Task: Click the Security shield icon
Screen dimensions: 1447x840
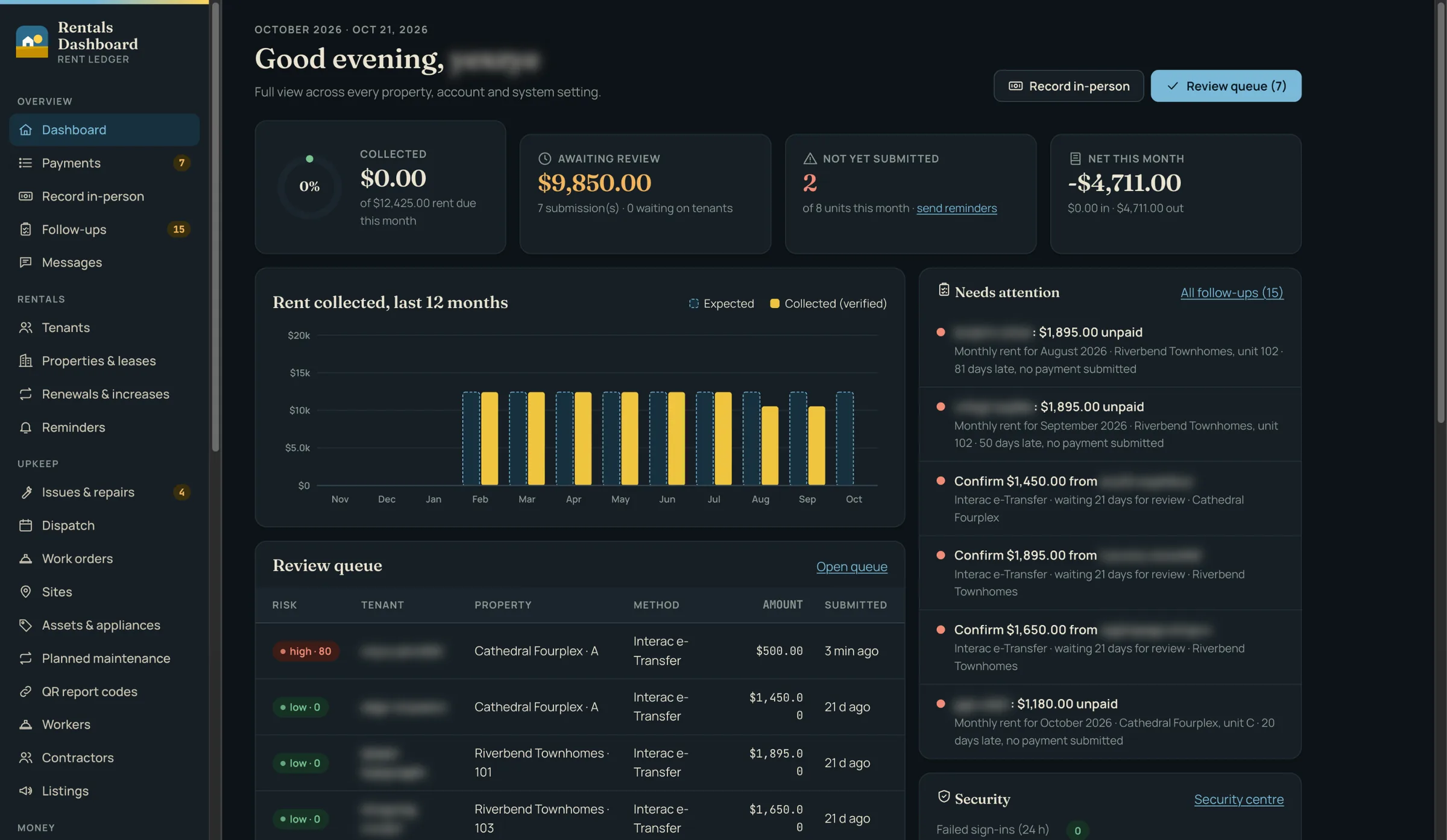Action: 944,797
